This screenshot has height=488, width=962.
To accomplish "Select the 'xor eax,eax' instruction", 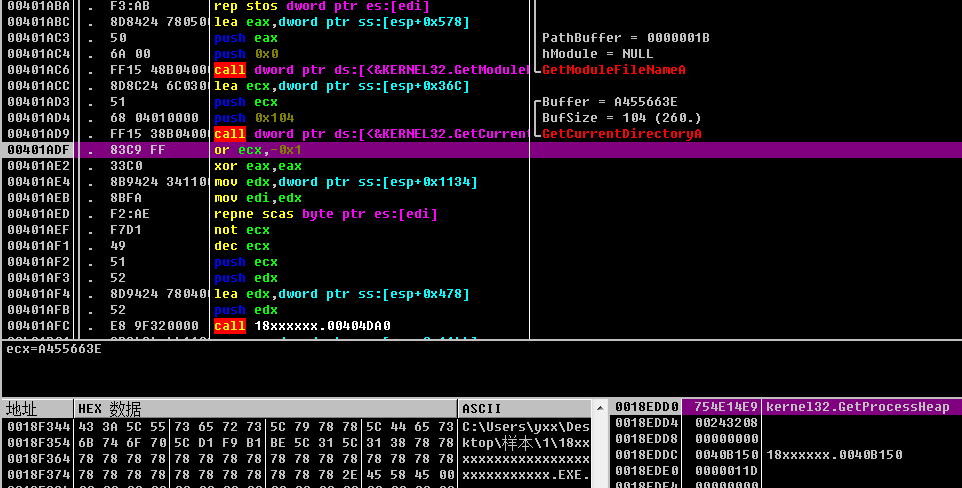I will (258, 166).
